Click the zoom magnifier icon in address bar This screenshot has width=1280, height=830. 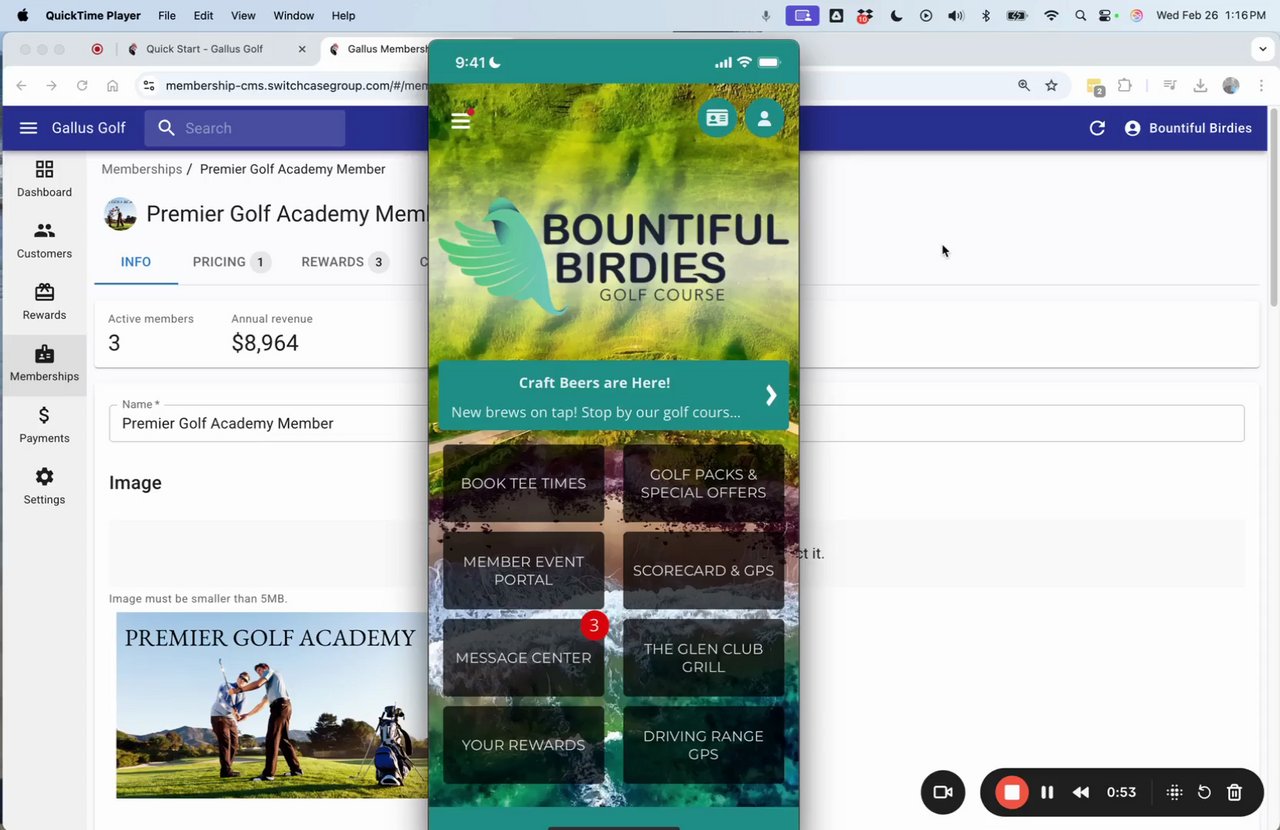[1024, 86]
